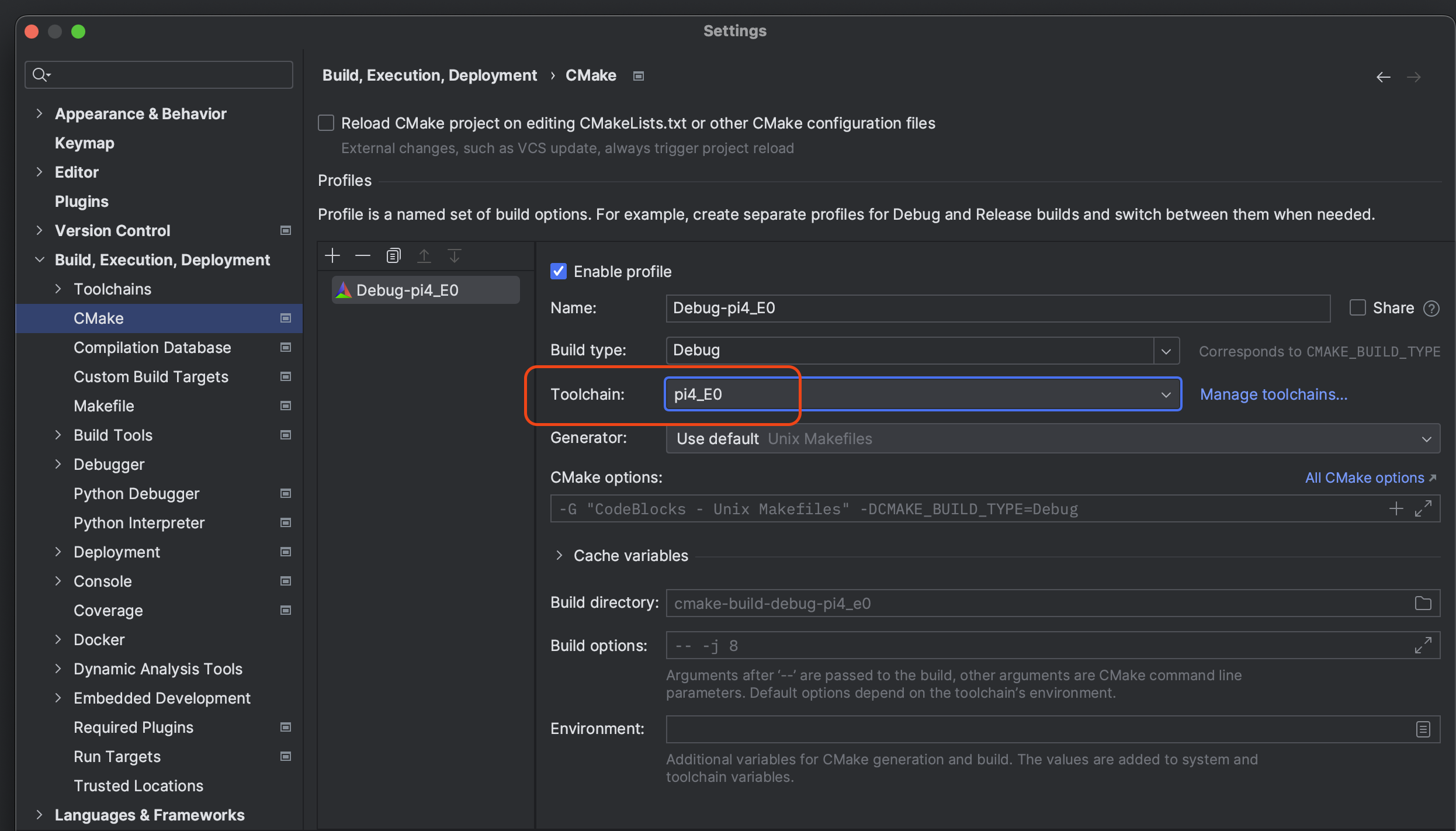Click the project icon beside Console
The width and height of the screenshot is (1456, 831).
(286, 581)
